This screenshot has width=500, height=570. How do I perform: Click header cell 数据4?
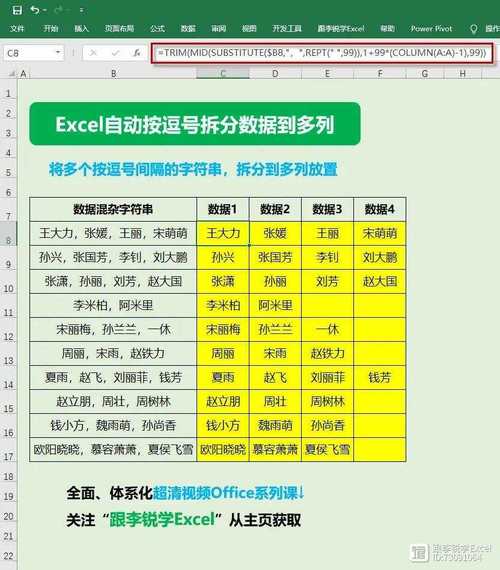tap(380, 209)
